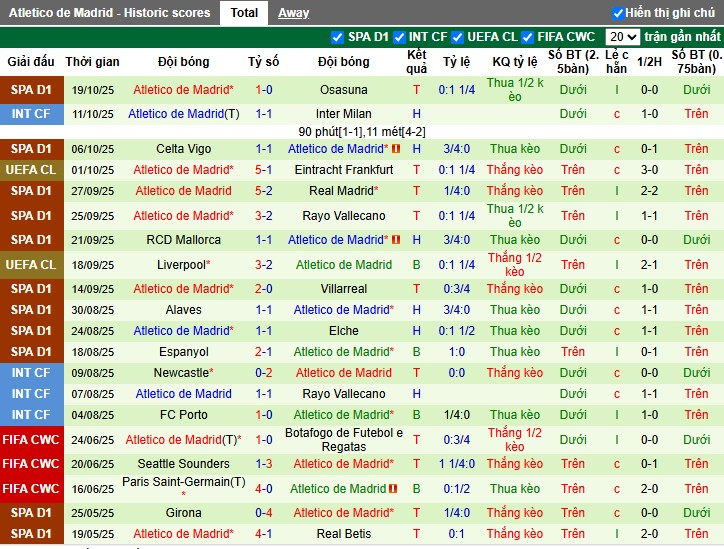Open the 0-4 score of the Girona match

[x=264, y=513]
